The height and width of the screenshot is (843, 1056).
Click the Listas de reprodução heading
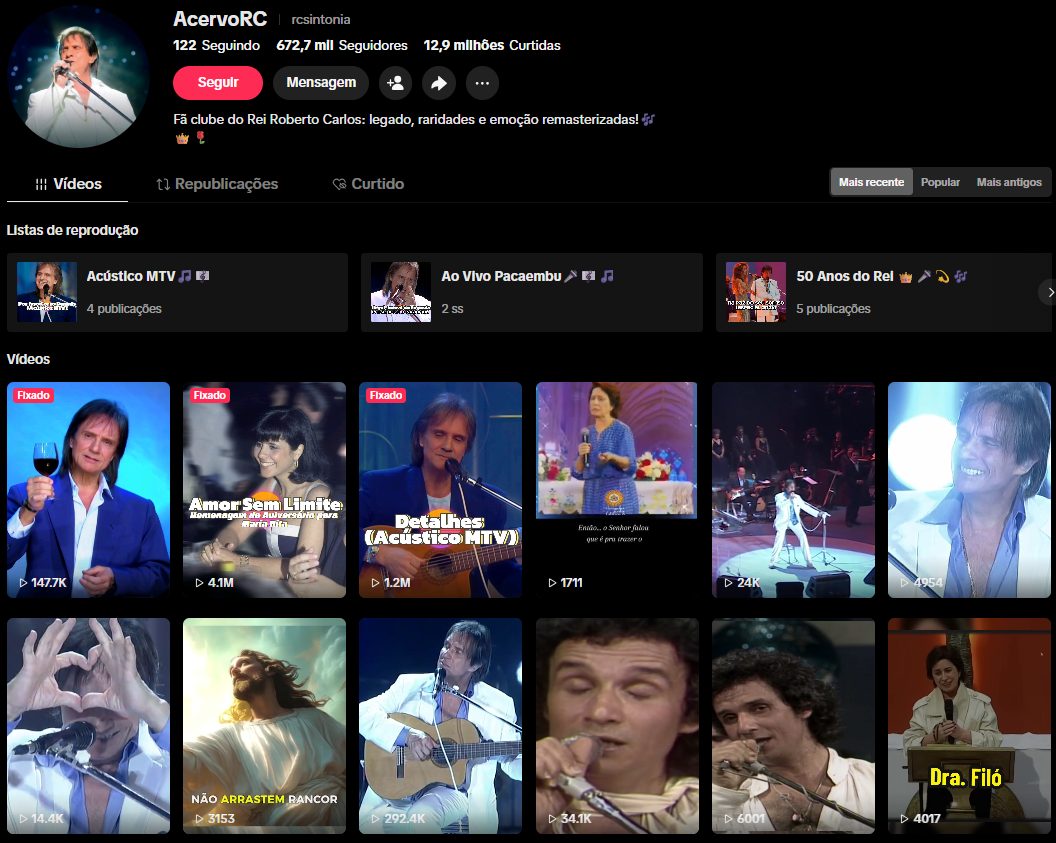pos(73,230)
